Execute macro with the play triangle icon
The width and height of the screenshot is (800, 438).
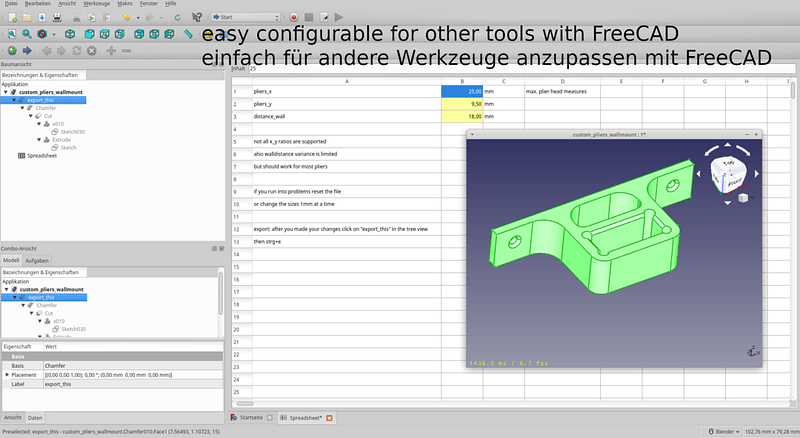tap(339, 17)
